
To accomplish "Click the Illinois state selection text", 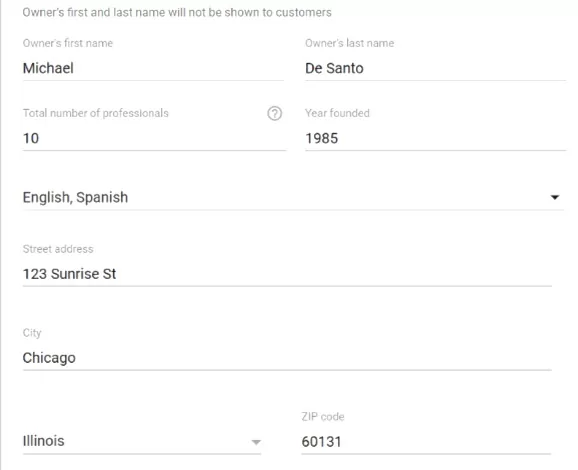I will tap(43, 441).
